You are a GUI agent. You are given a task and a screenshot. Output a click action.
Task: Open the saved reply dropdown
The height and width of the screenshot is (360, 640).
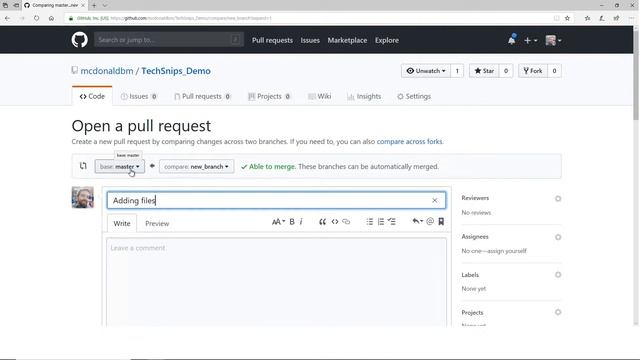pyautogui.click(x=417, y=221)
